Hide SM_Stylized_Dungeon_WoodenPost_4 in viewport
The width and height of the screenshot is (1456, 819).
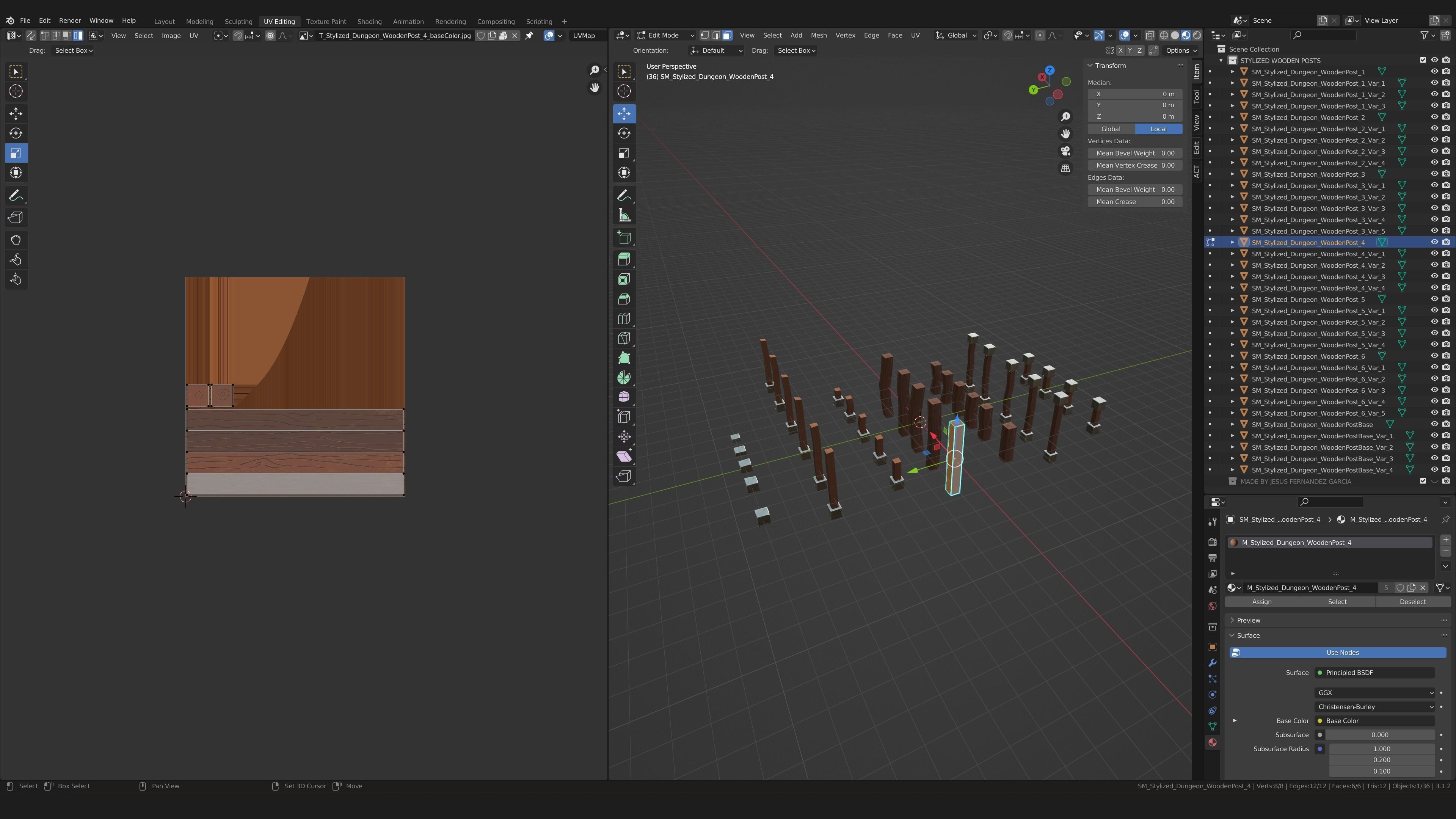(1434, 243)
